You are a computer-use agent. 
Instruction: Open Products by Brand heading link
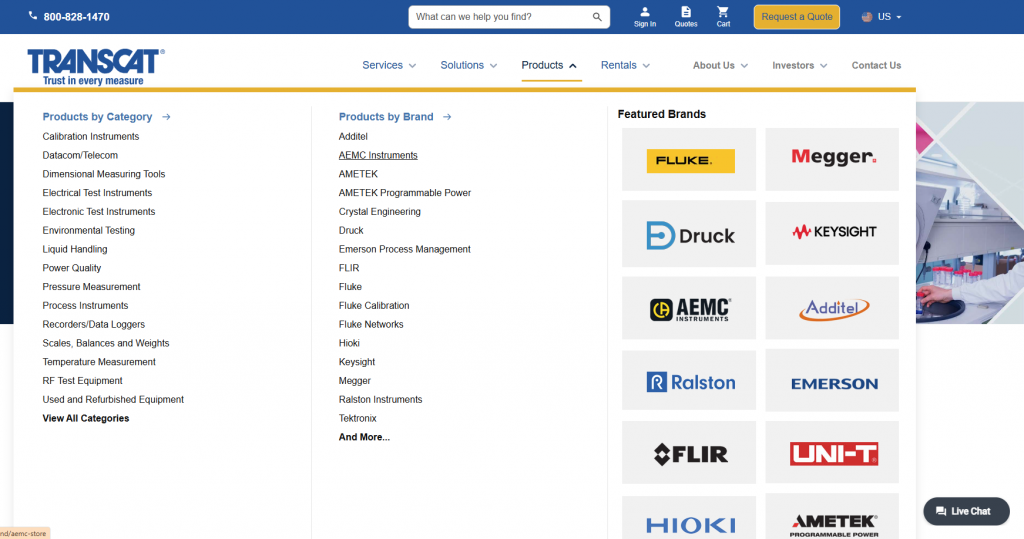(386, 117)
